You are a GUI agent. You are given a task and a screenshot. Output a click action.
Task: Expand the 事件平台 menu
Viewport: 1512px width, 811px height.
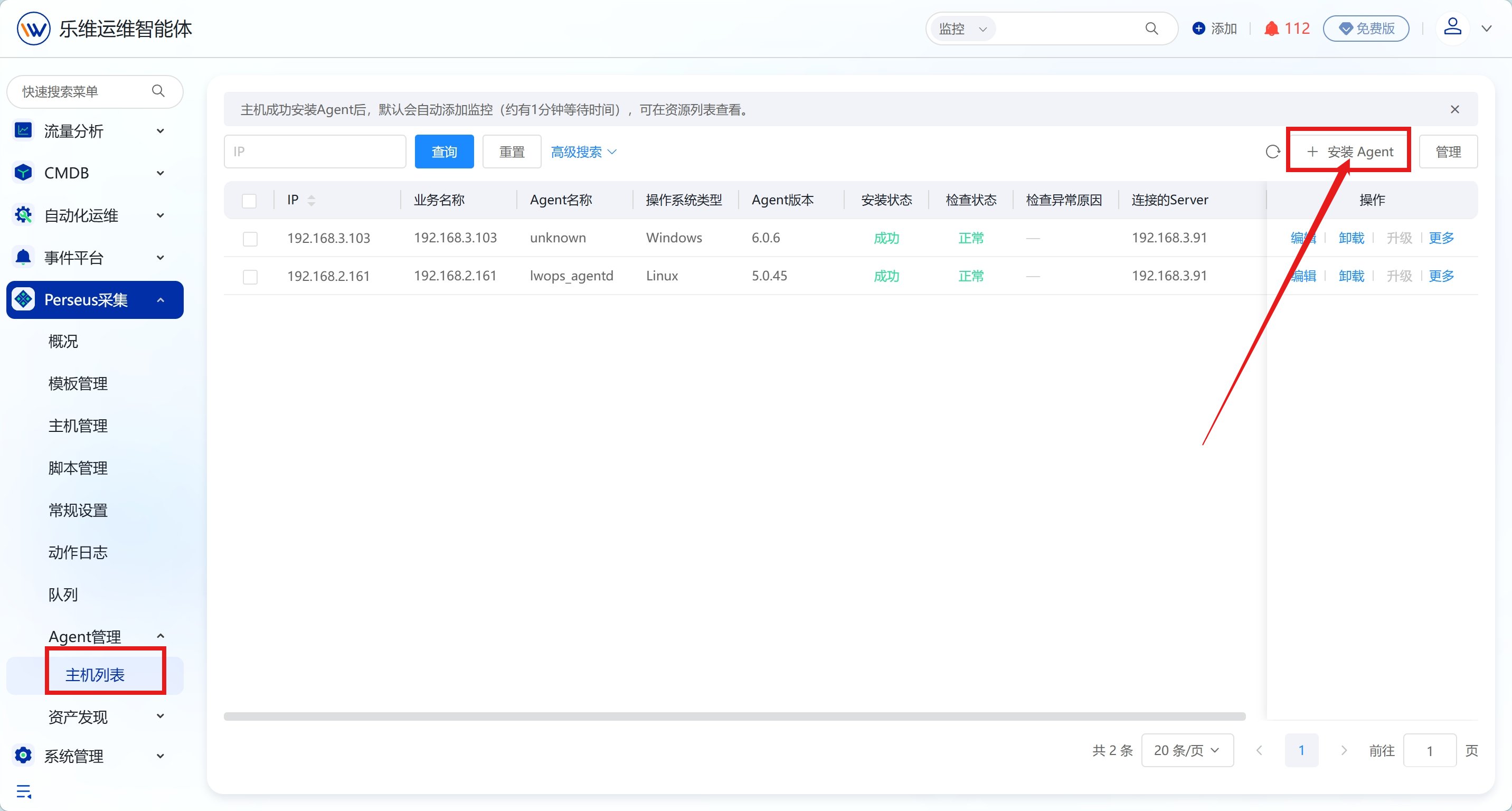(160, 258)
